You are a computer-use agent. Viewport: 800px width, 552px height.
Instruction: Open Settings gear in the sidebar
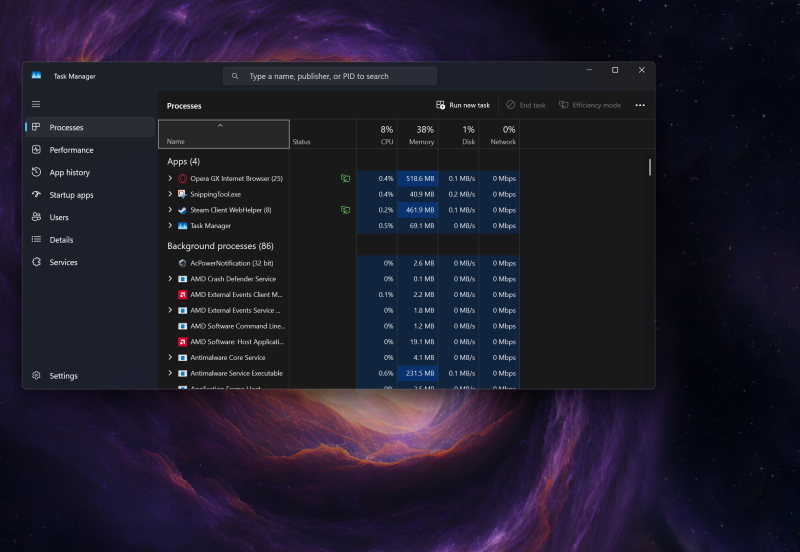point(37,376)
